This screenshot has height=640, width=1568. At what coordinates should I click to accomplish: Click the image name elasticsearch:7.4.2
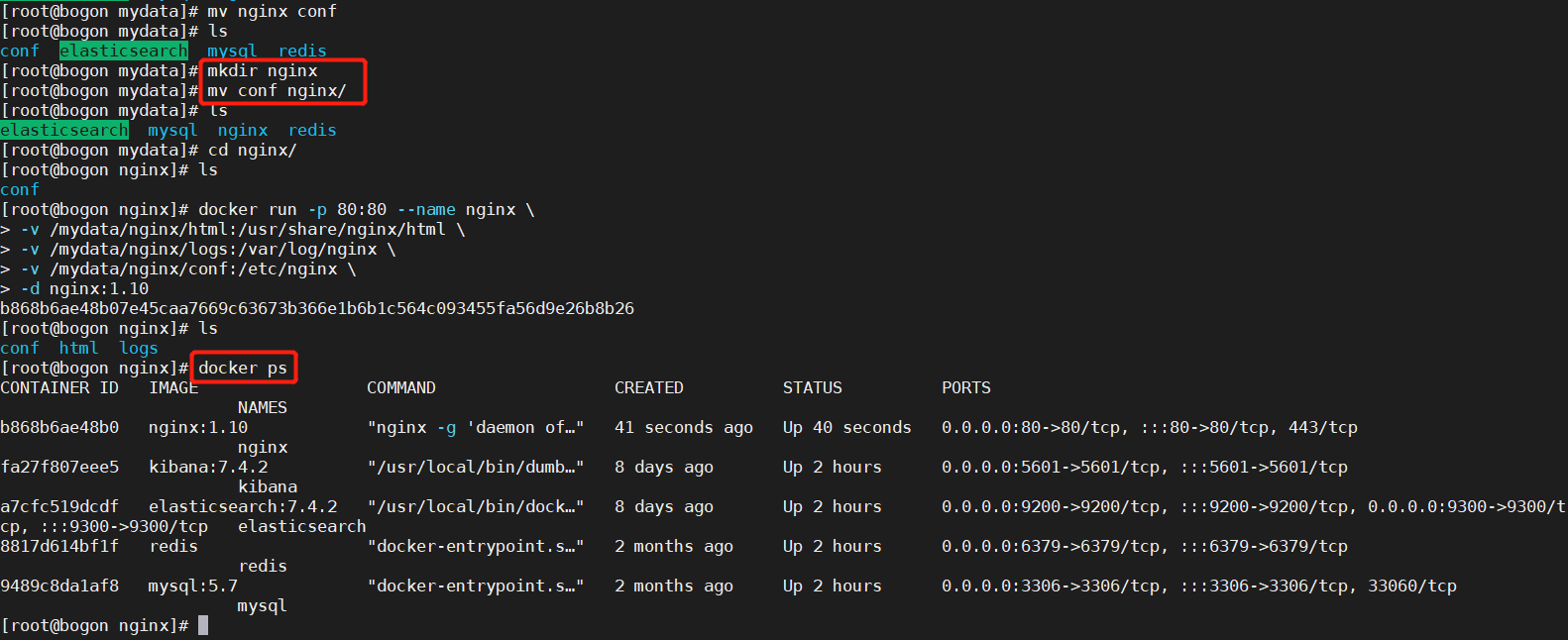[243, 506]
